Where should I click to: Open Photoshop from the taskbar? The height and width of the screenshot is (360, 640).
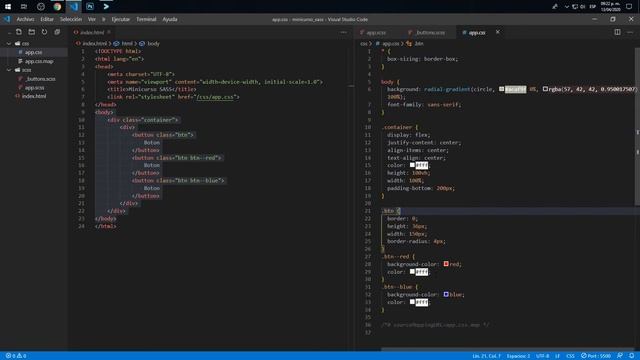pos(90,7)
